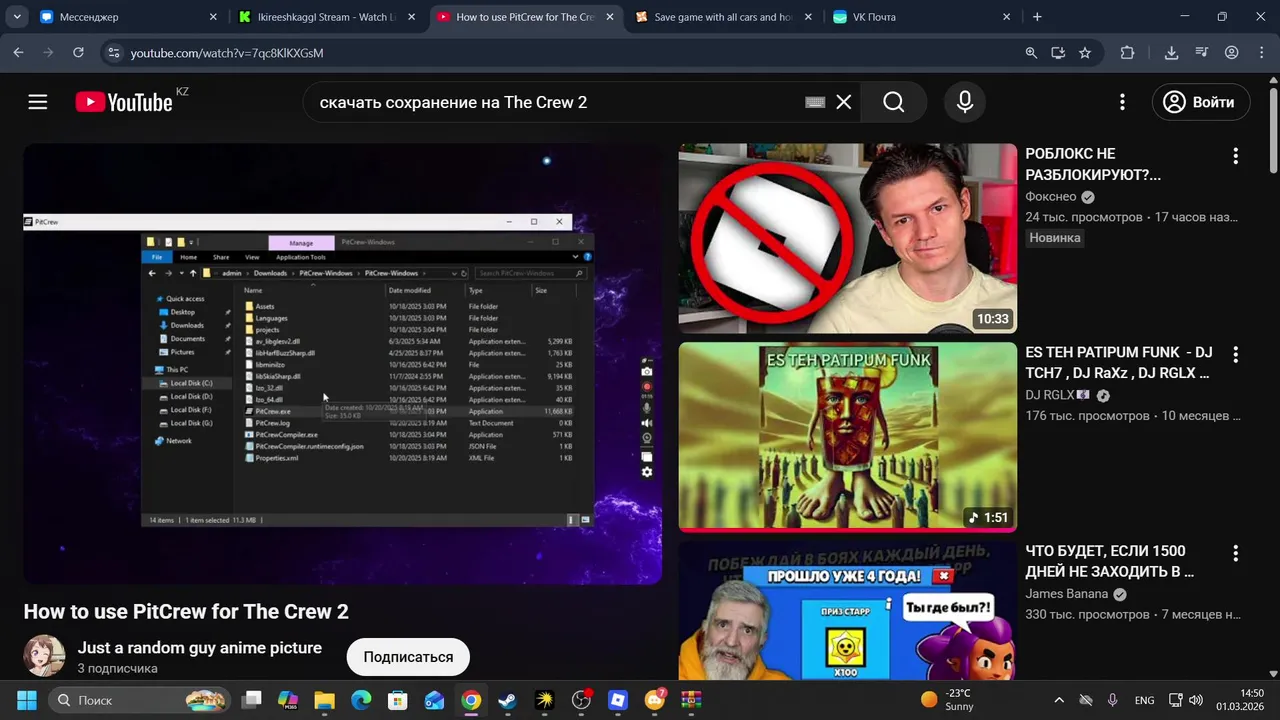
Task: Open Chrome downloads
Action: point(1171,53)
